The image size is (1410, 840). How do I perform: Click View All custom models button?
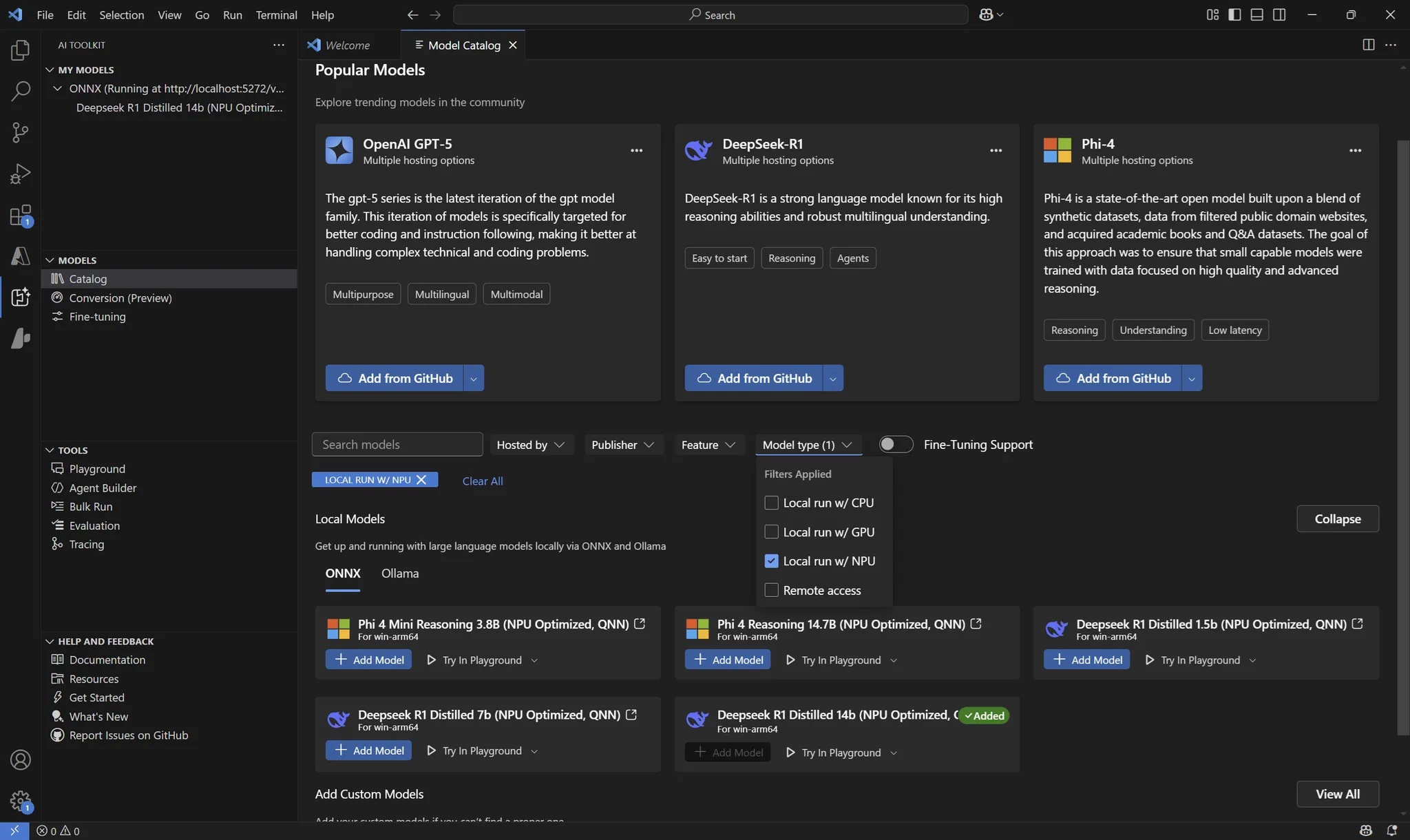point(1338,794)
